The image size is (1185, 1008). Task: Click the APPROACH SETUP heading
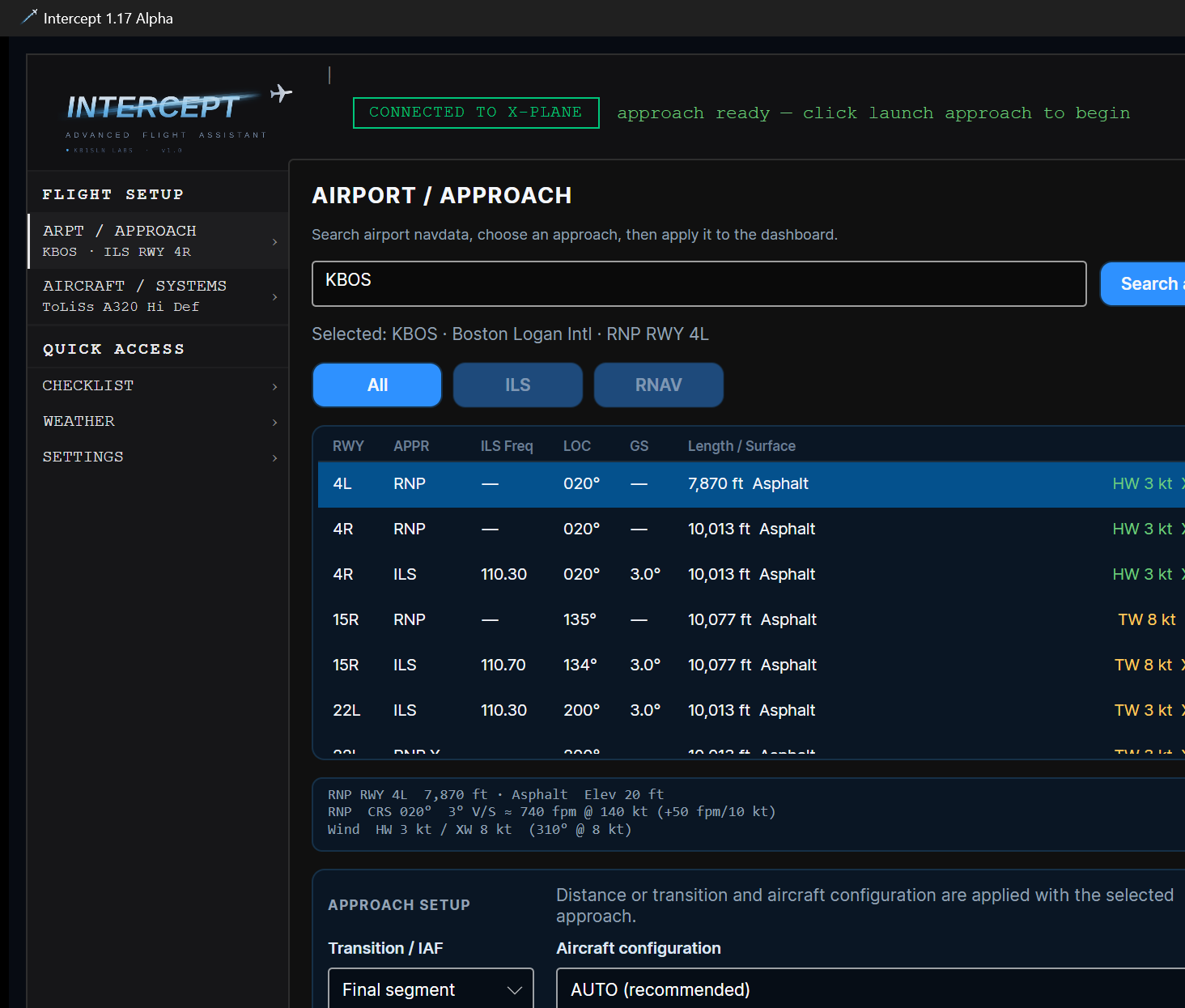399,905
